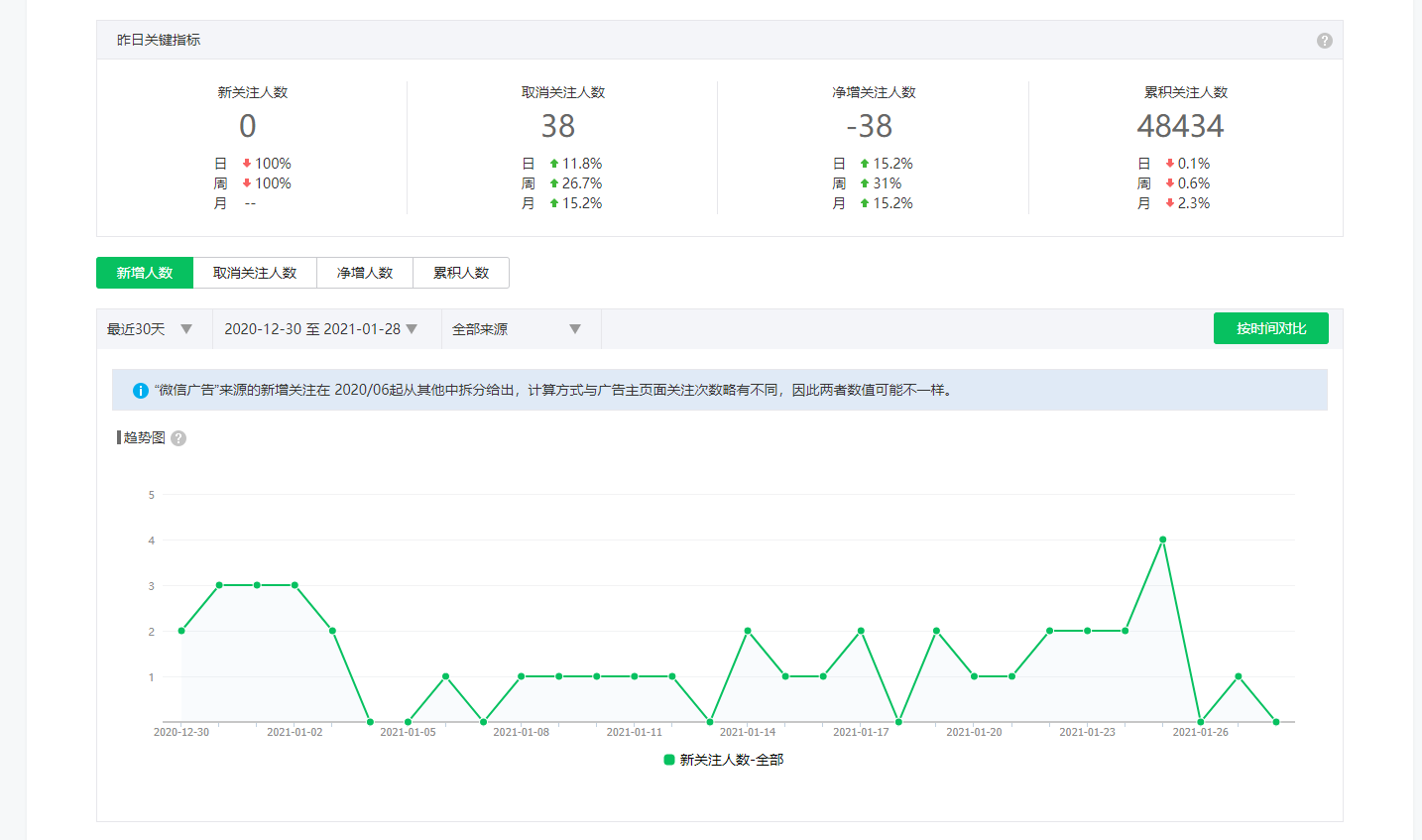This screenshot has width=1422, height=840.
Task: Expand the 最近30天 range dropdown
Action: 155,329
